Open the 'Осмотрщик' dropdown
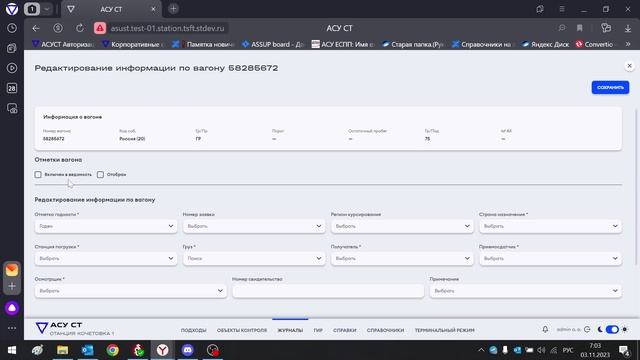Screen dimensions: 640x360 [131, 291]
